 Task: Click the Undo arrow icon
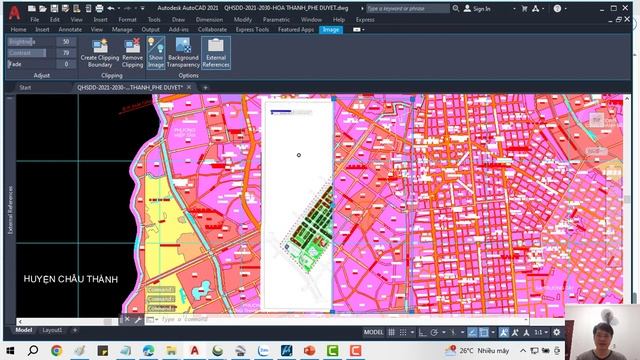click(x=111, y=8)
